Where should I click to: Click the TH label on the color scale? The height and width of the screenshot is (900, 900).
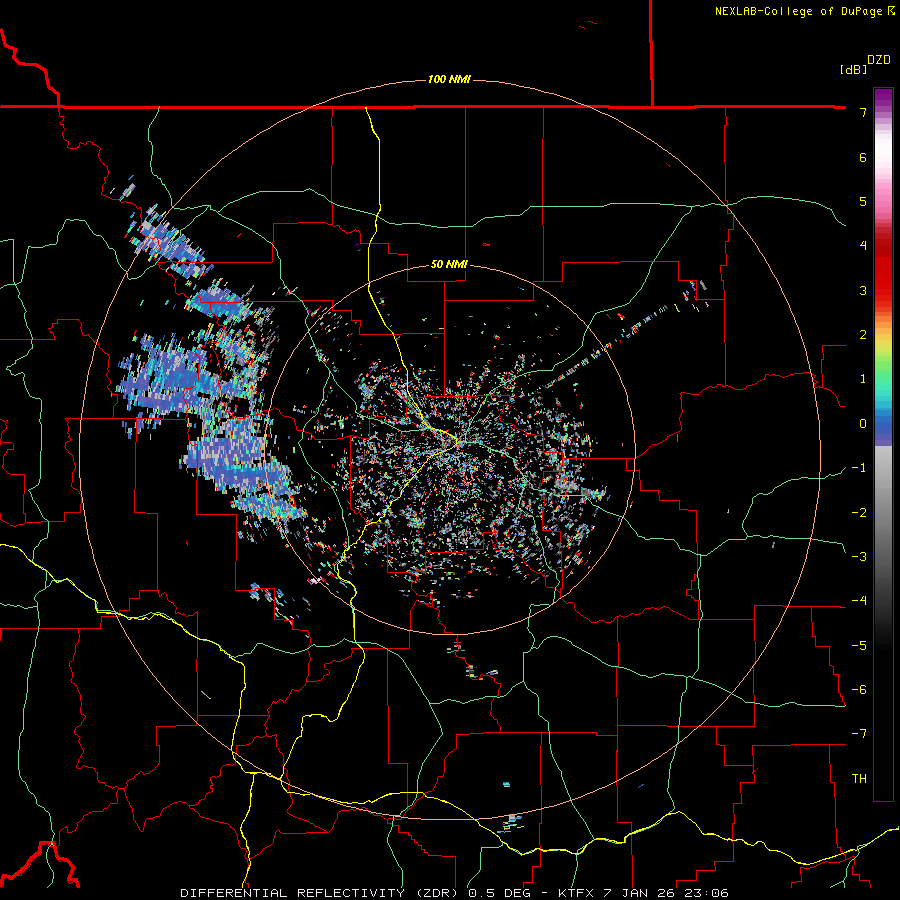coord(859,779)
